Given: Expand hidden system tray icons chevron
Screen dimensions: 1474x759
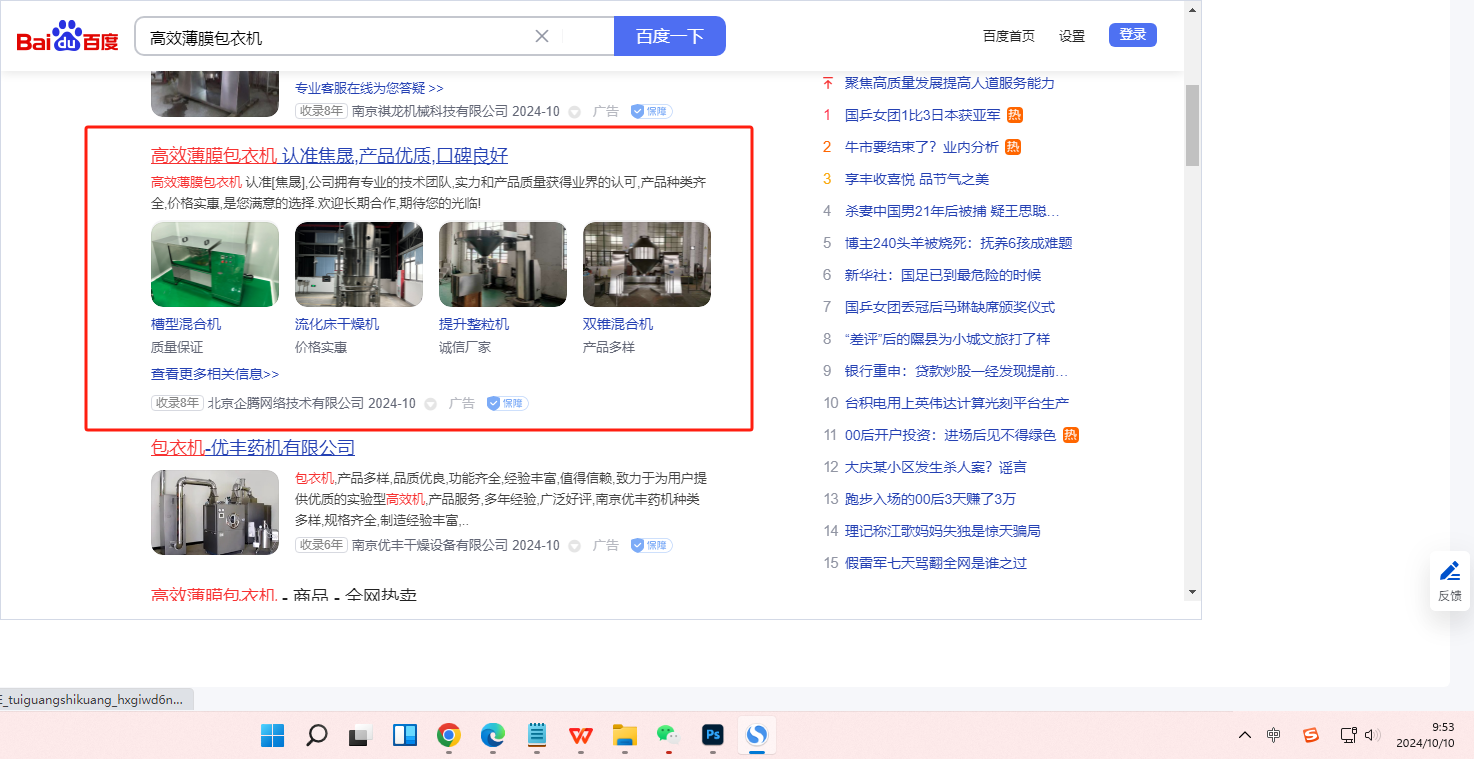Looking at the screenshot, I should pos(1244,735).
